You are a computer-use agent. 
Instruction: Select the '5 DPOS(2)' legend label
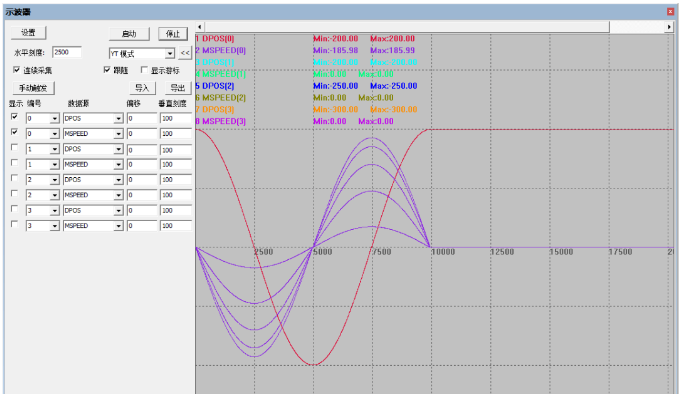tap(214, 86)
